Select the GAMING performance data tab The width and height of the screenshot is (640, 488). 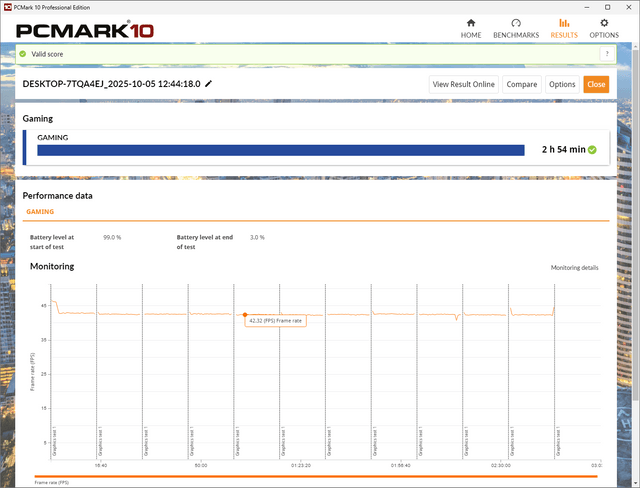tap(40, 212)
